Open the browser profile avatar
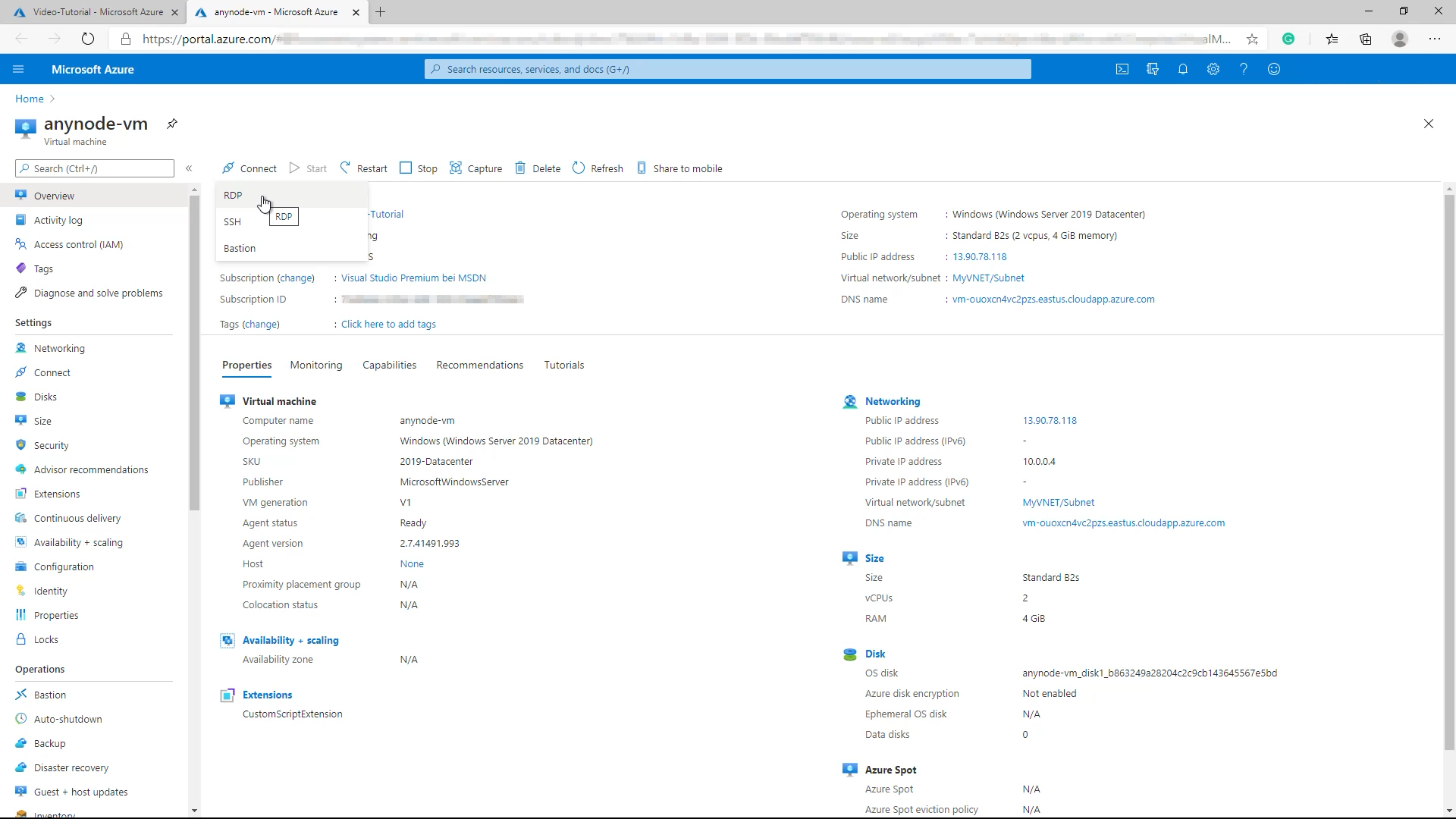 tap(1400, 39)
